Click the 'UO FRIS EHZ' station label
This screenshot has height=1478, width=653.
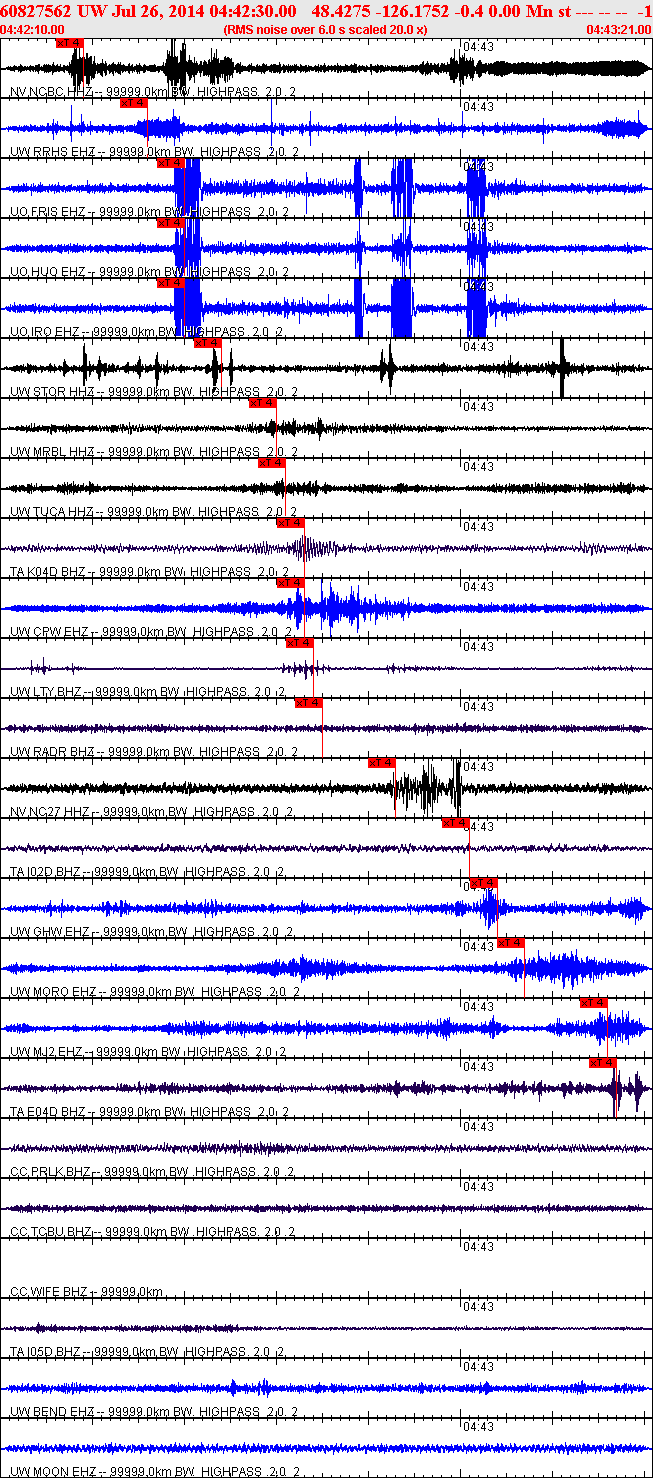[x=48, y=212]
